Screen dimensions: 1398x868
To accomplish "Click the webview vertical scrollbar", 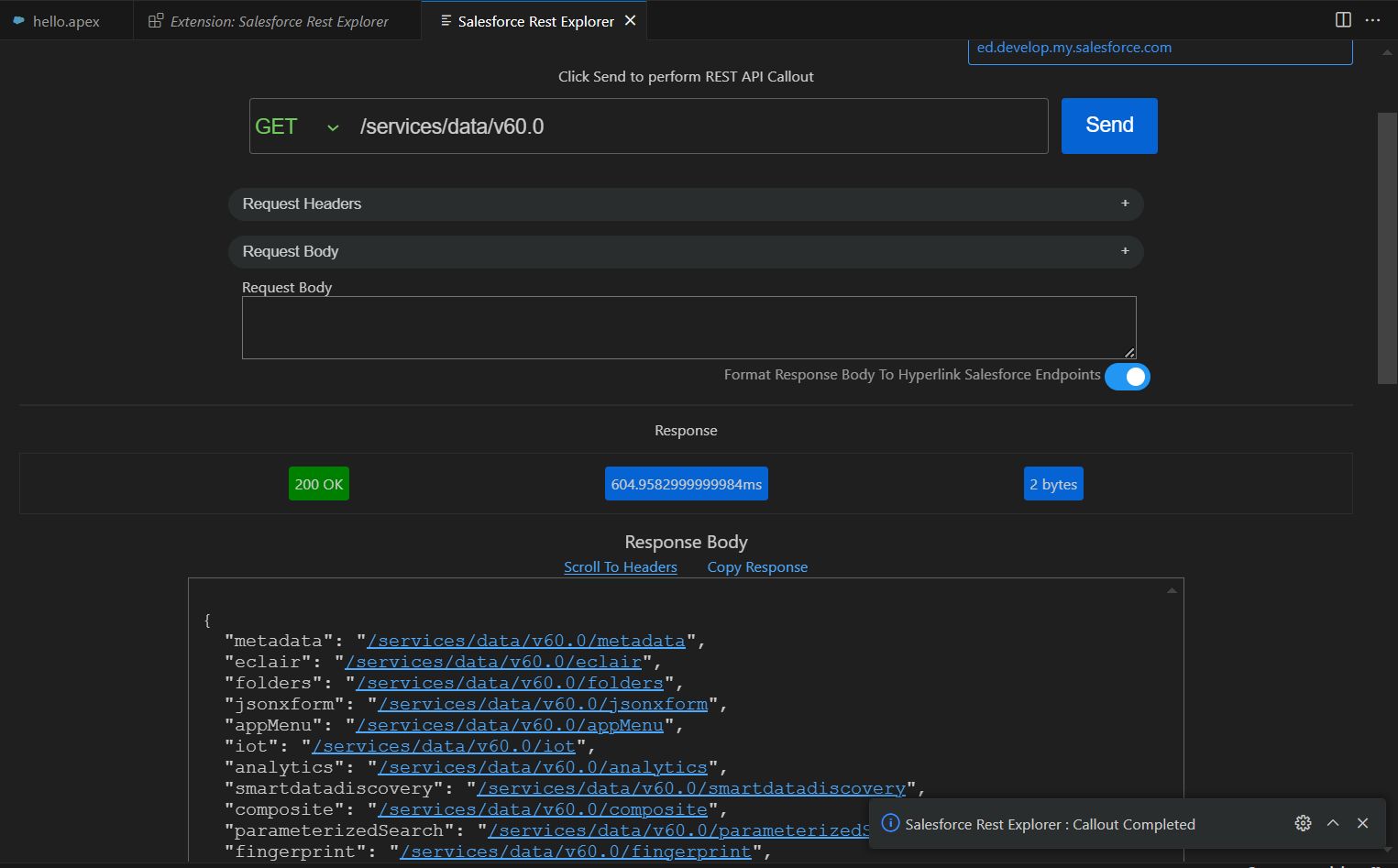I will click(x=1387, y=247).
